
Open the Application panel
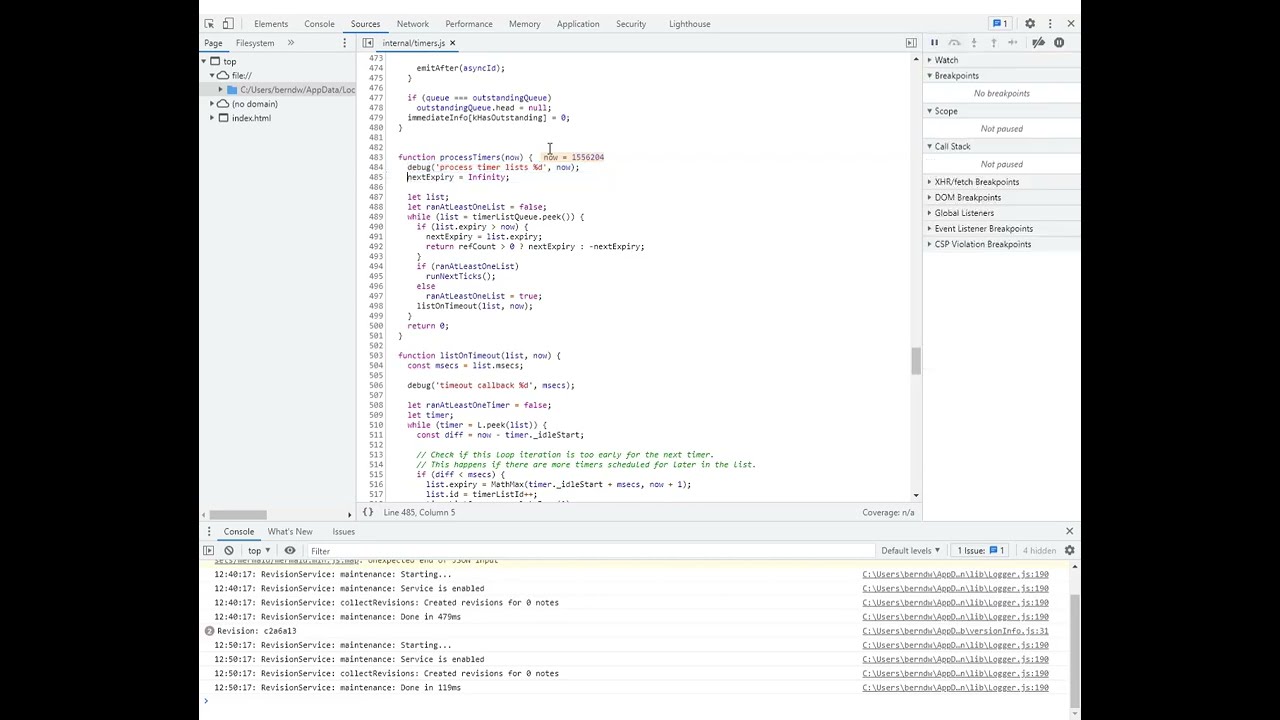point(578,24)
